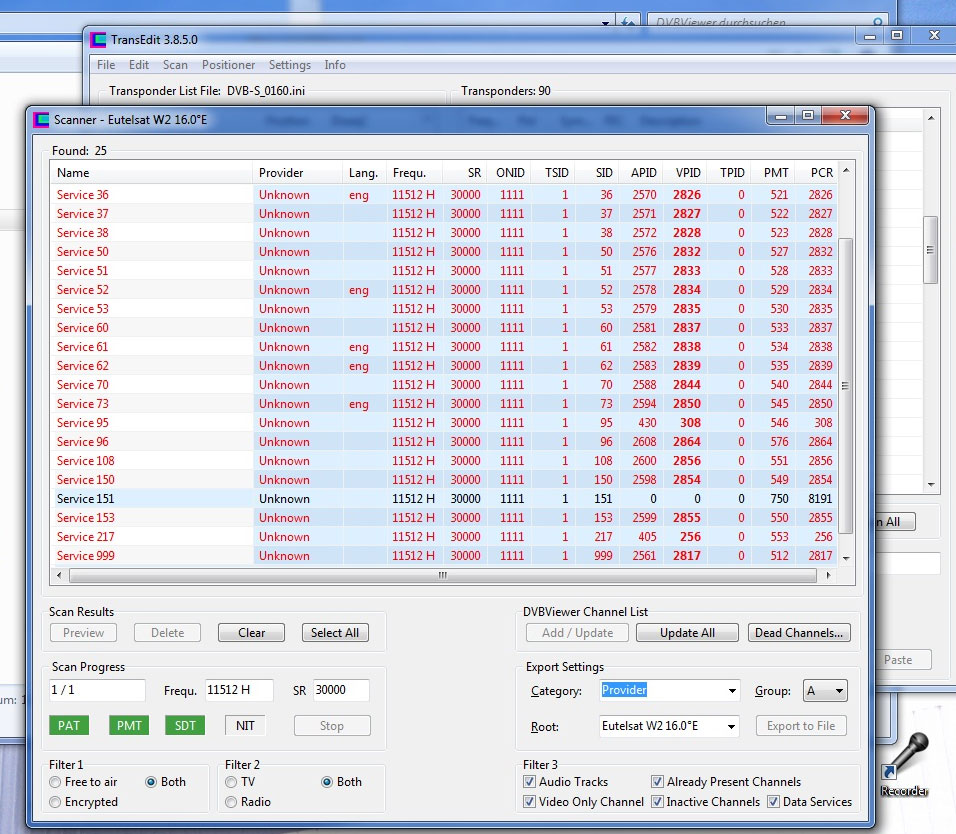Click the SR input field
956x834 pixels.
341,690
